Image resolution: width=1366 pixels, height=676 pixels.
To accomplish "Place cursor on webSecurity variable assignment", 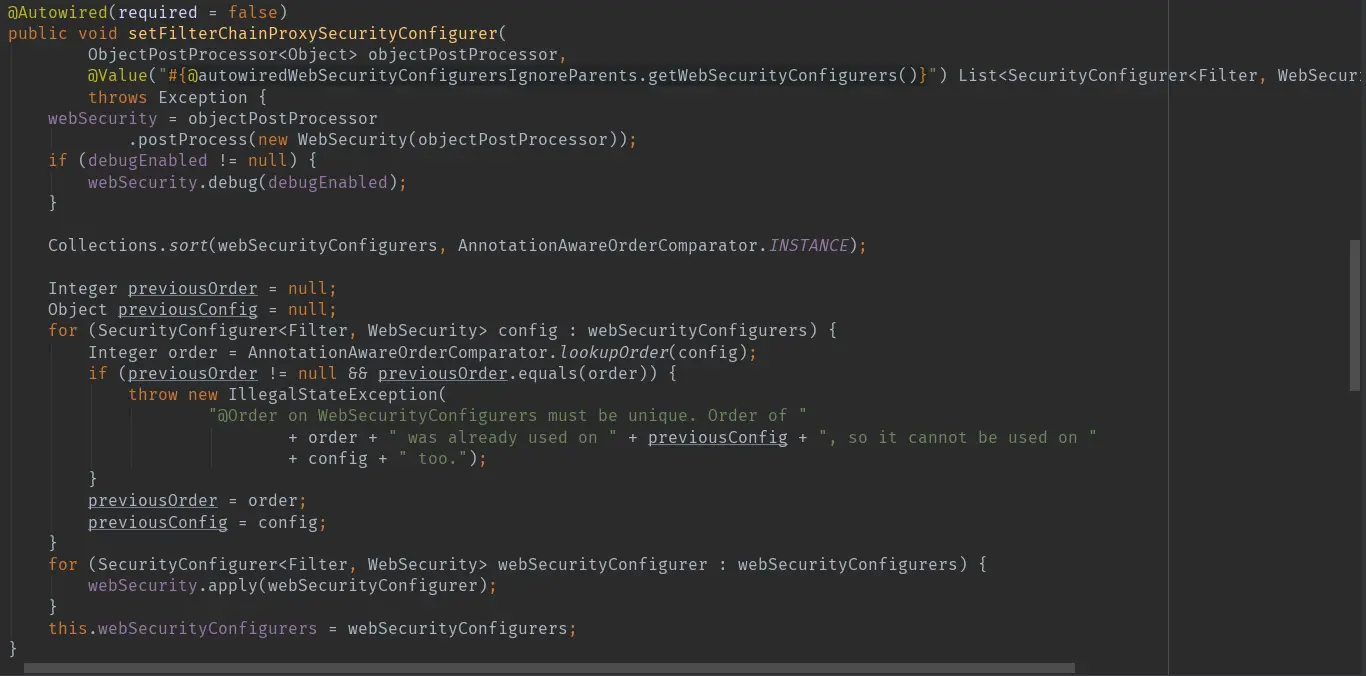I will pos(102,118).
